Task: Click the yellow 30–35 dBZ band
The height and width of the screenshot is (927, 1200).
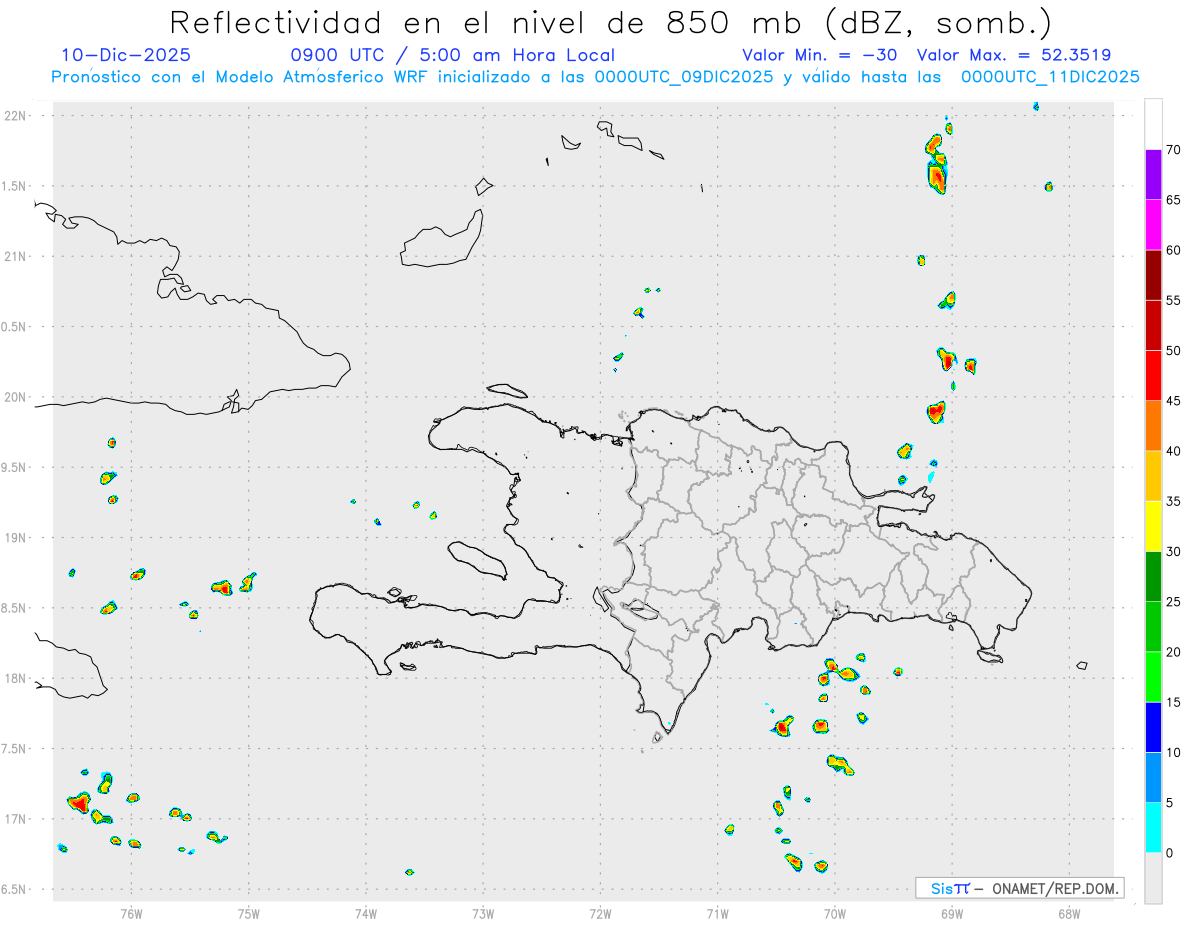Action: pos(1153,526)
